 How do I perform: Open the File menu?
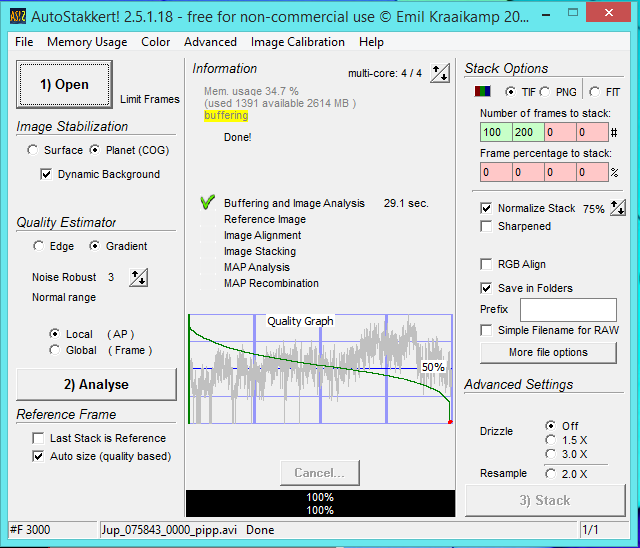pyautogui.click(x=24, y=42)
